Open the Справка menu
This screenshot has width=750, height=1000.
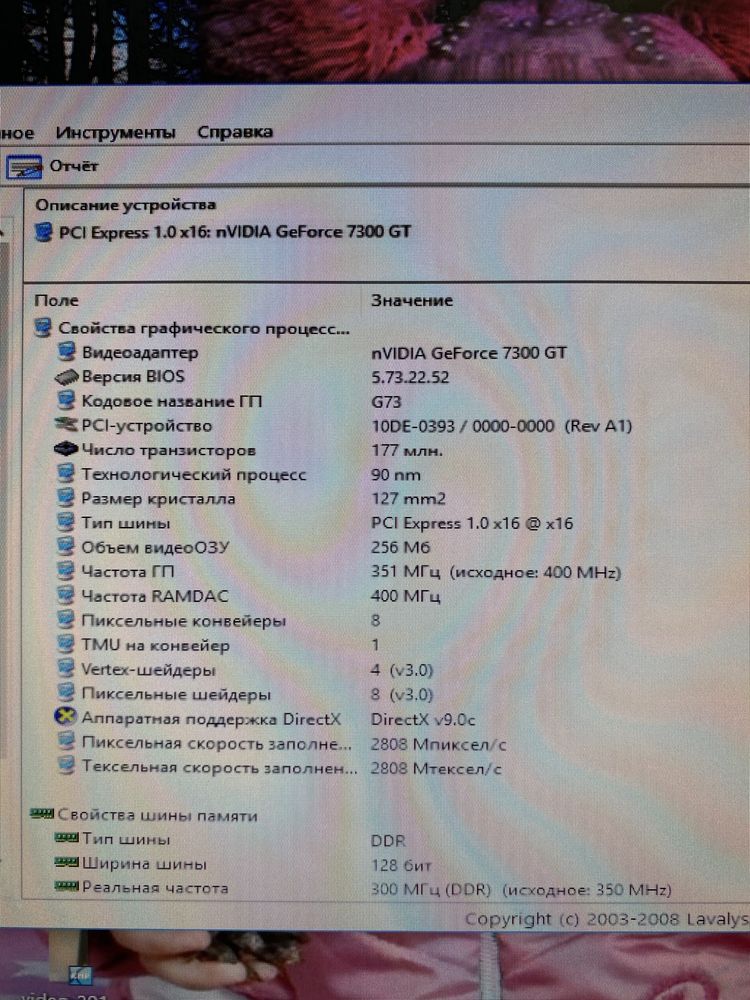(x=235, y=132)
